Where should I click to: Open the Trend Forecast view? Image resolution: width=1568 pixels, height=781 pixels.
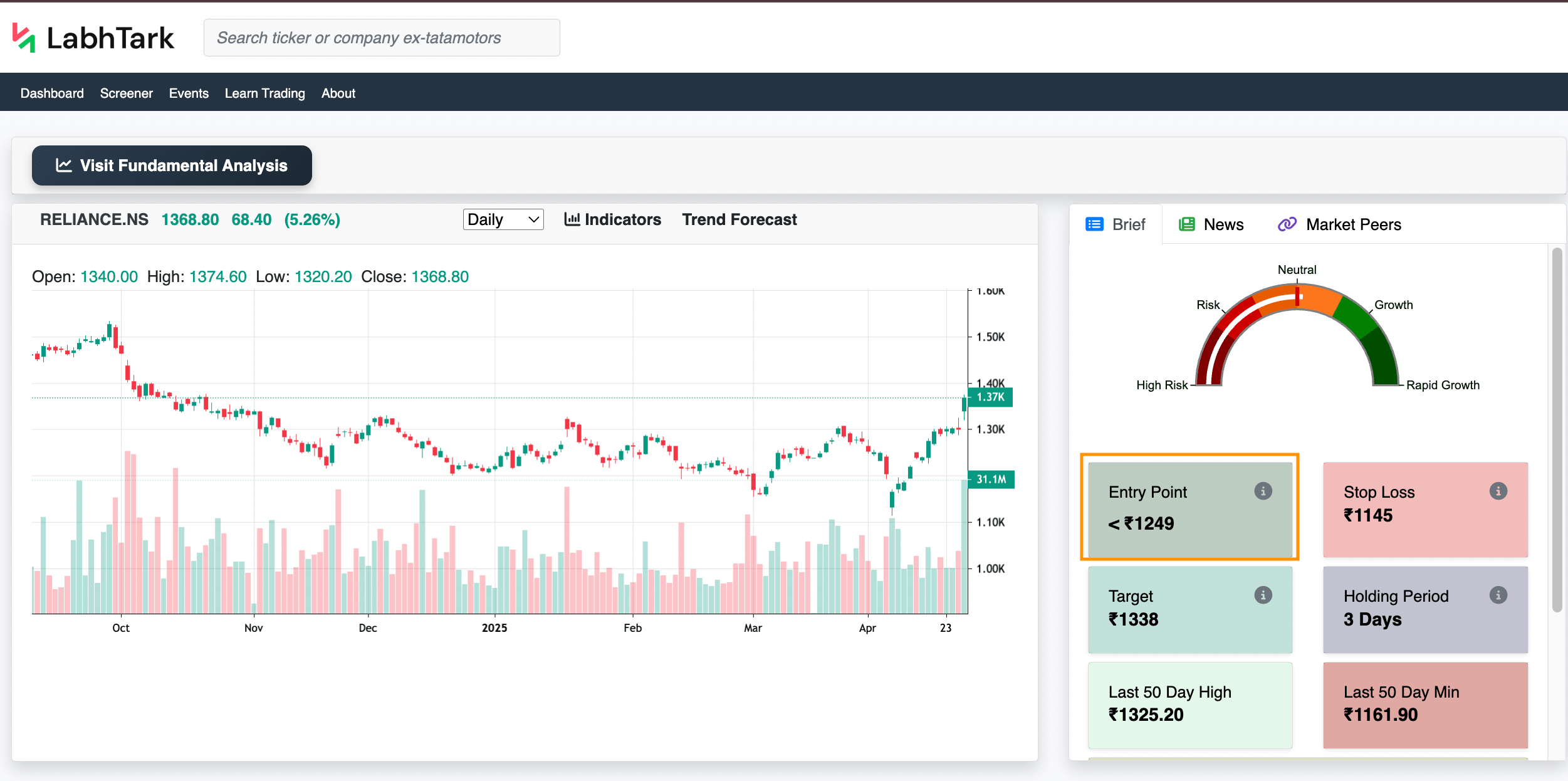(740, 219)
